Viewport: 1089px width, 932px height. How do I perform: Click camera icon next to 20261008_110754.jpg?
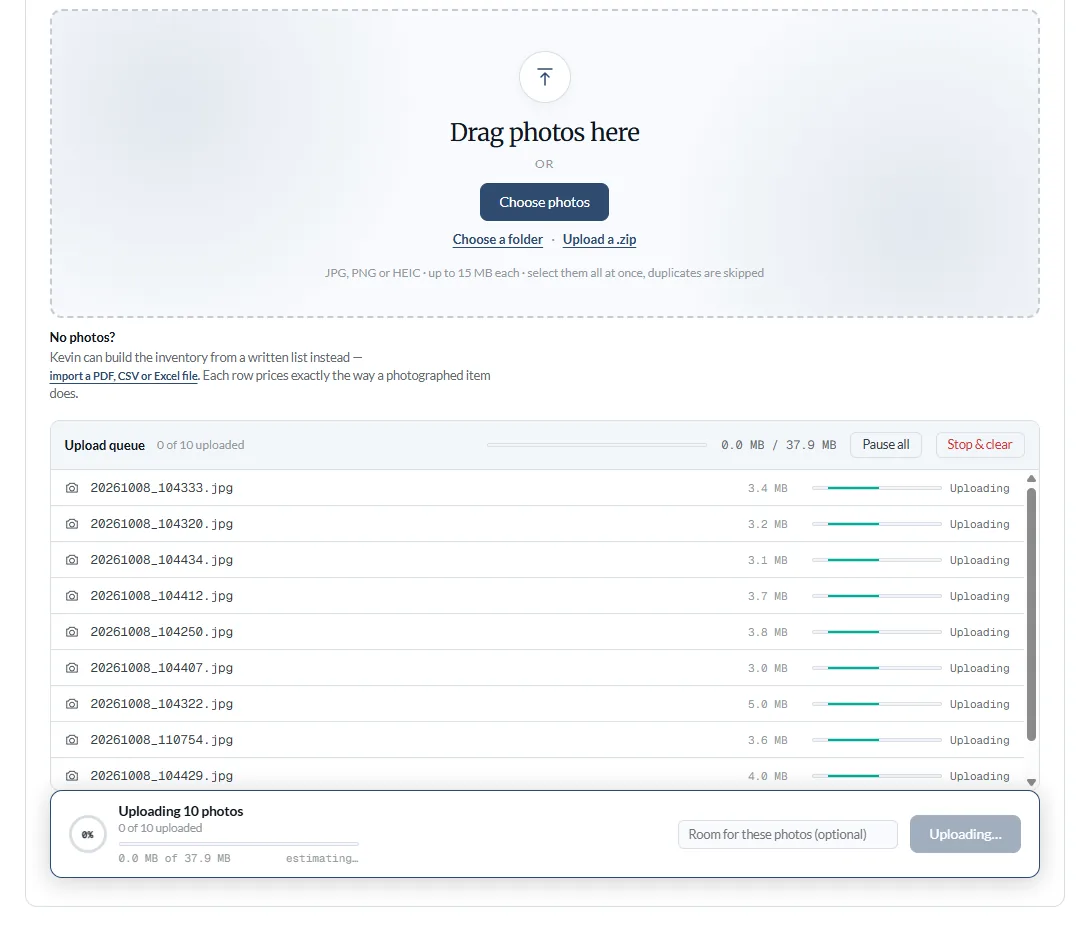click(x=72, y=740)
